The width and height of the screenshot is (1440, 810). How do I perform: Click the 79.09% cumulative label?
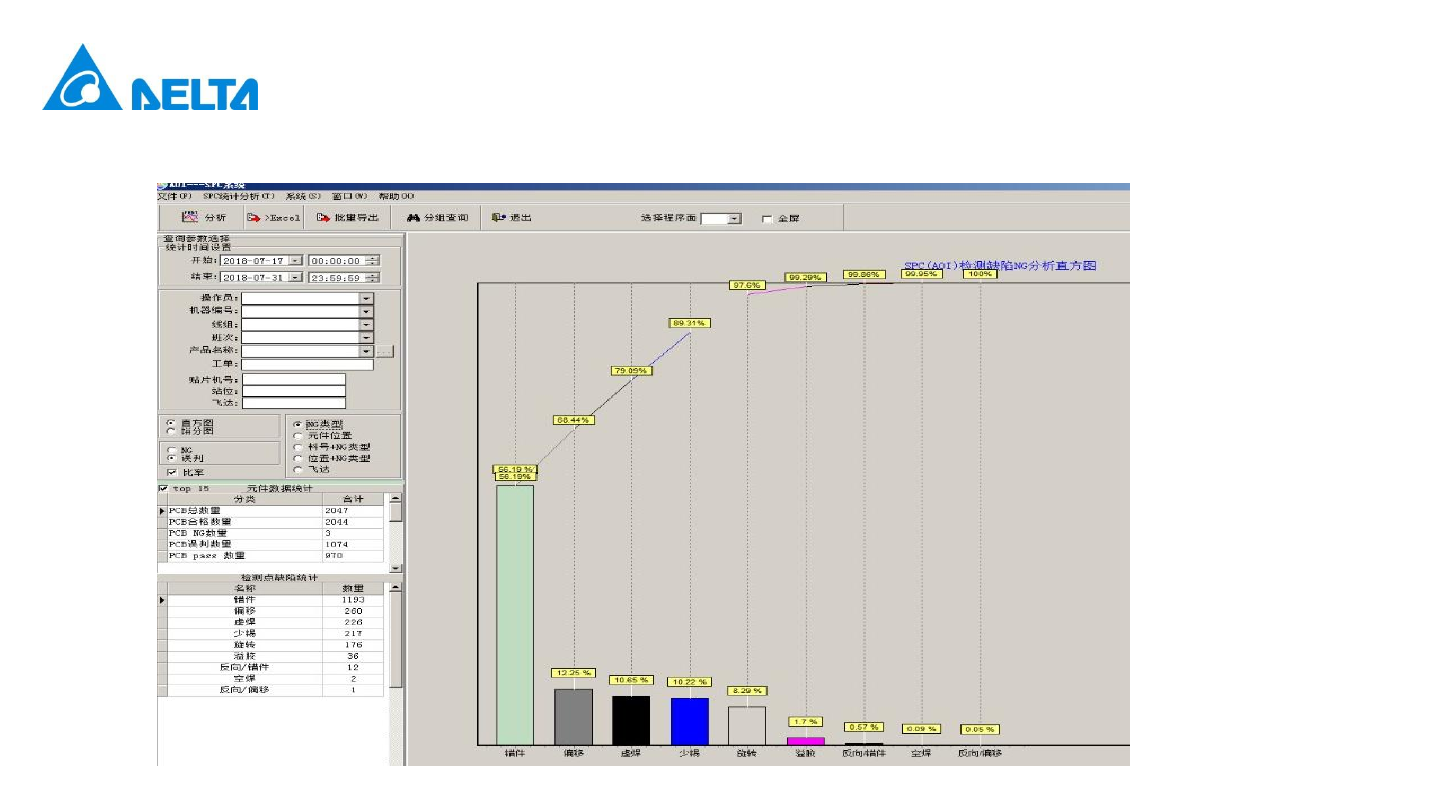coord(632,371)
